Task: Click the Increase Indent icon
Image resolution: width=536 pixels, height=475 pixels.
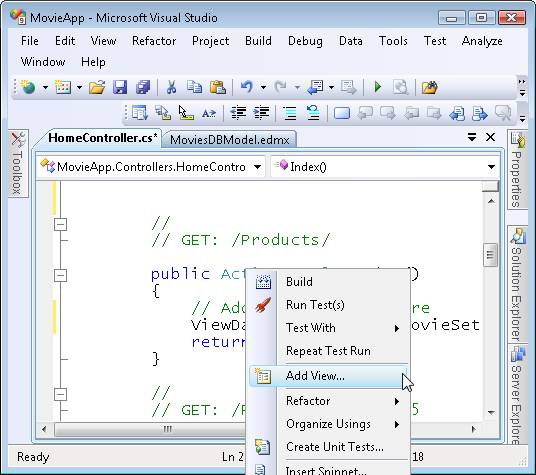Action: 261,113
